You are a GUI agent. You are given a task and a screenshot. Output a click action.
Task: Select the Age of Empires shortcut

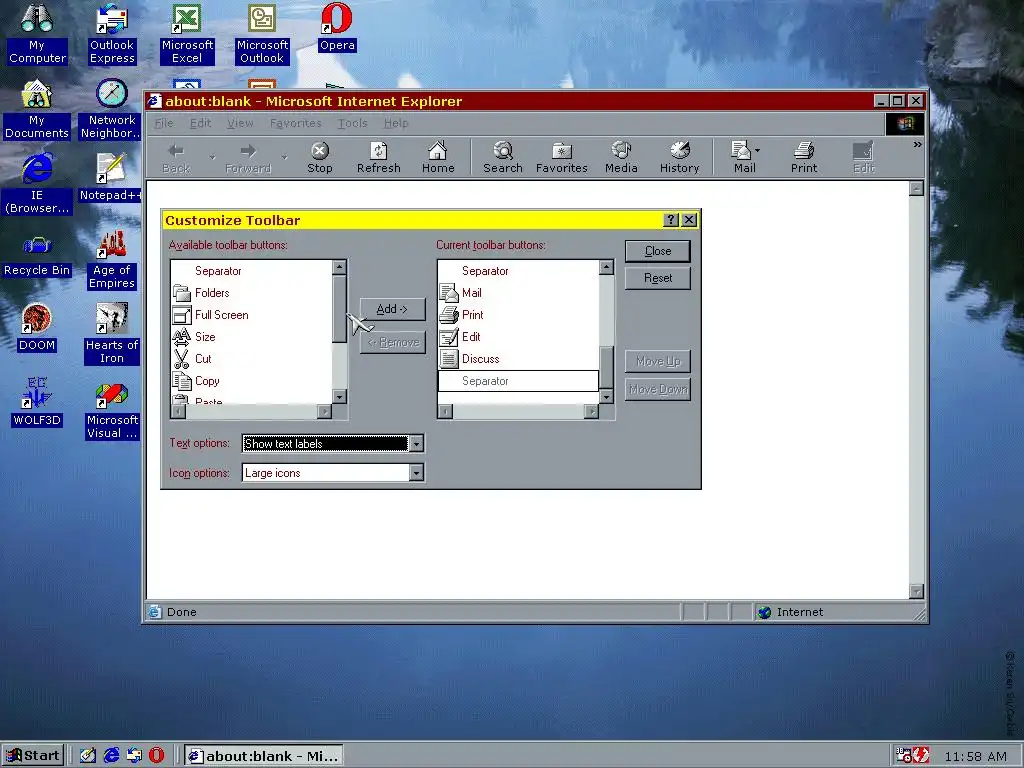[112, 259]
